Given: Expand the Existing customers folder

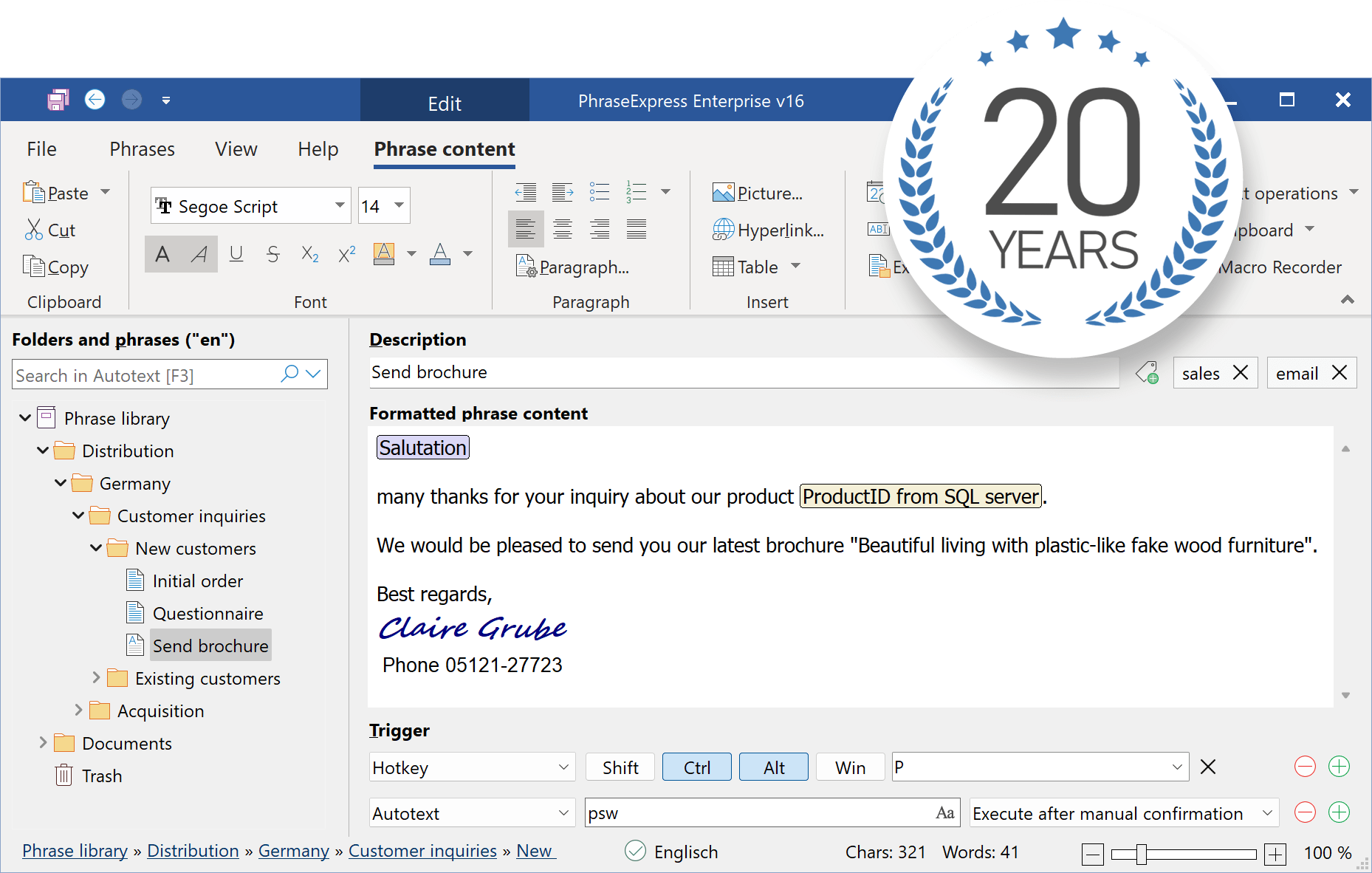Looking at the screenshot, I should click(96, 678).
